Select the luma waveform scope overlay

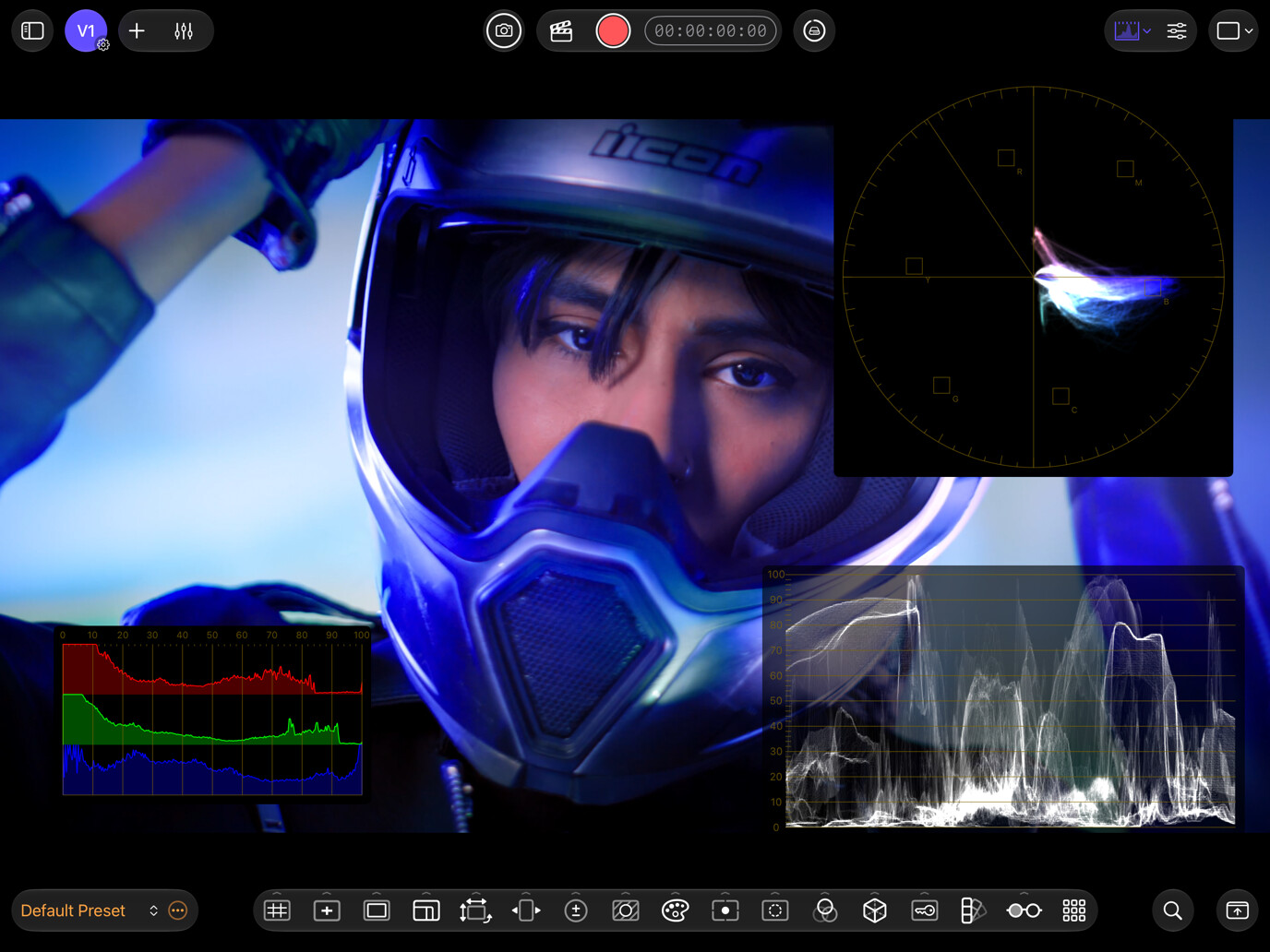1004,699
